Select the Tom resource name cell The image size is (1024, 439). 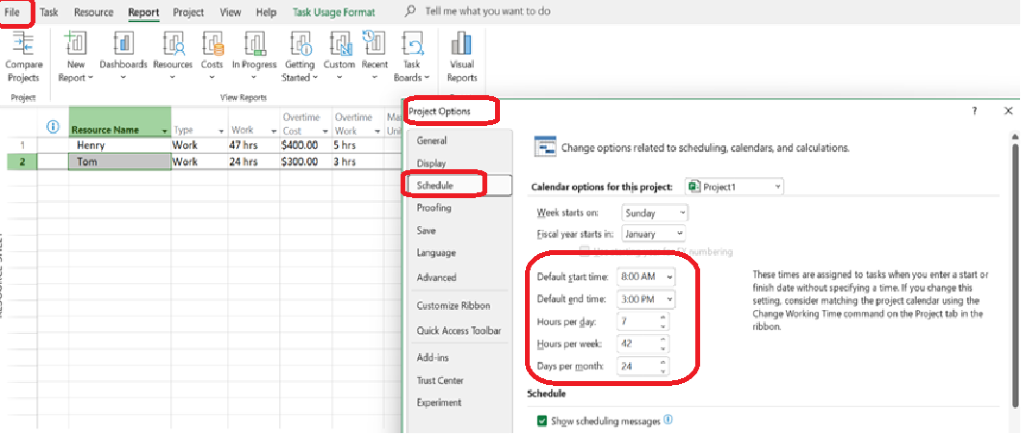[120, 162]
